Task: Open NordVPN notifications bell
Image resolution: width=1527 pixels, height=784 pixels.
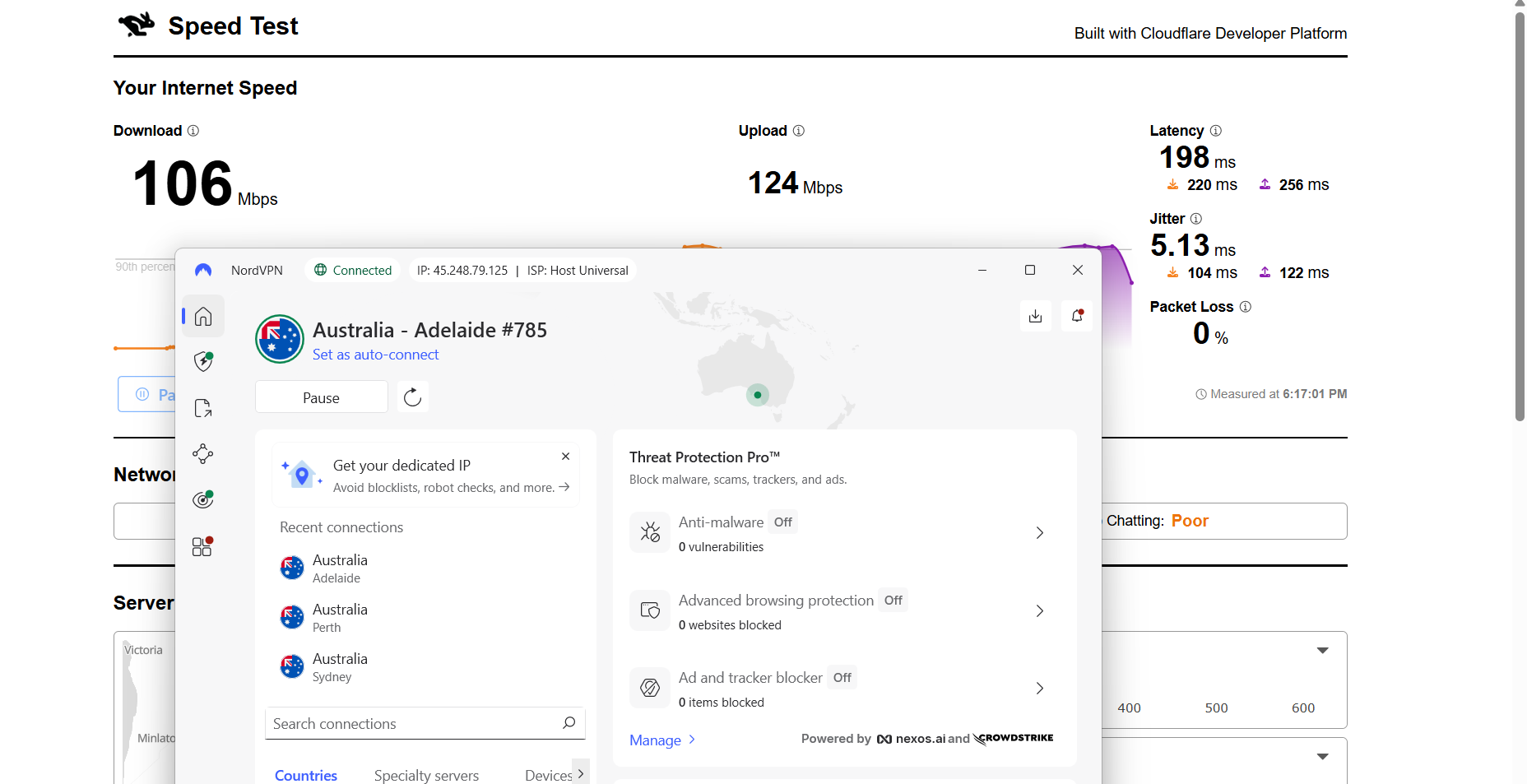Action: pyautogui.click(x=1076, y=316)
